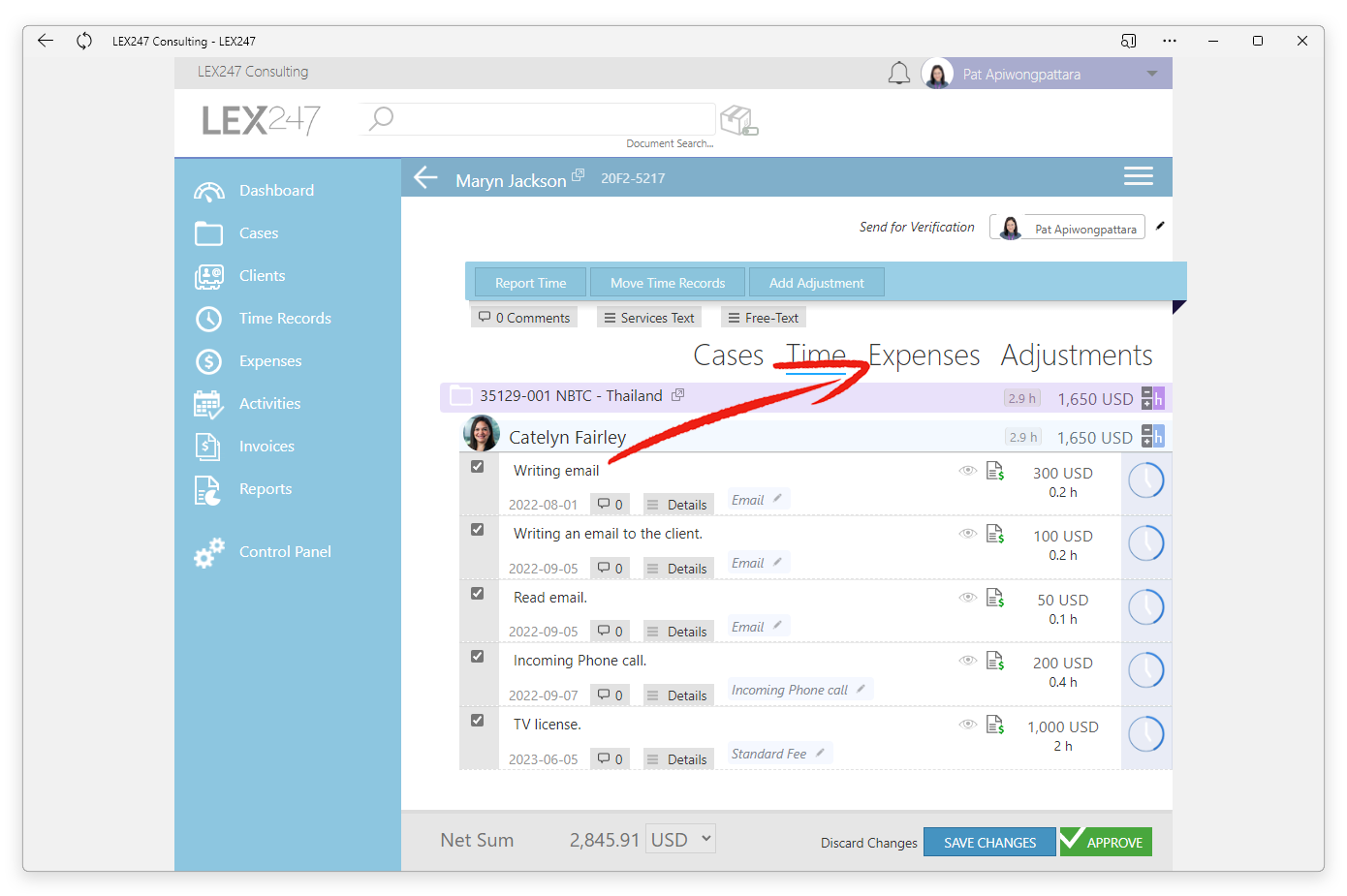The image size is (1347, 896).
Task: Open the Time Records sidebar icon
Action: point(208,319)
